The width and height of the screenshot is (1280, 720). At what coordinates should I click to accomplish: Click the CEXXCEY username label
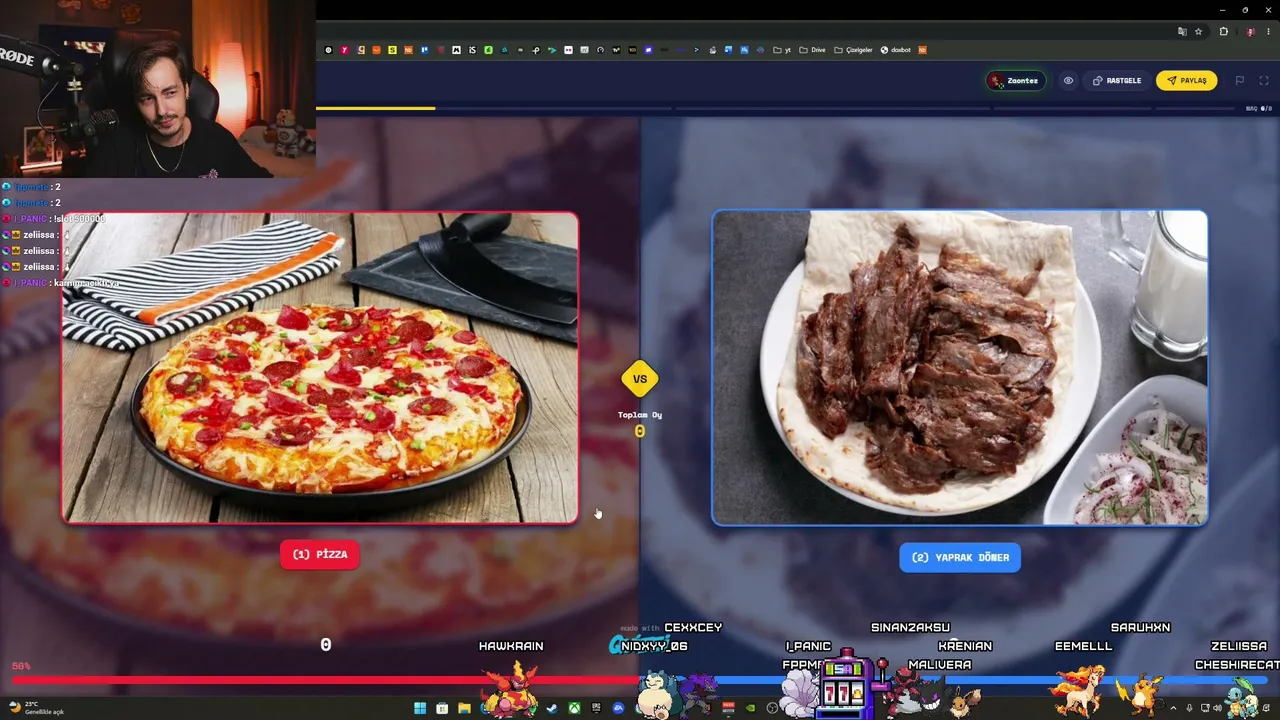click(x=693, y=628)
